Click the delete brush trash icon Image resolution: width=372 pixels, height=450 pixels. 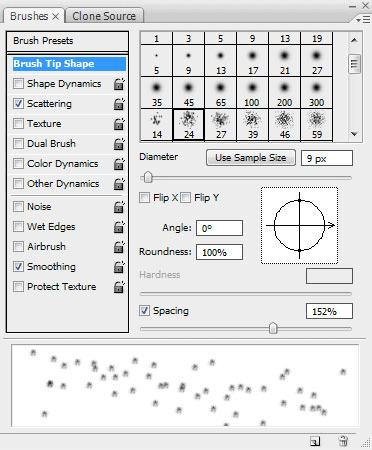point(343,441)
